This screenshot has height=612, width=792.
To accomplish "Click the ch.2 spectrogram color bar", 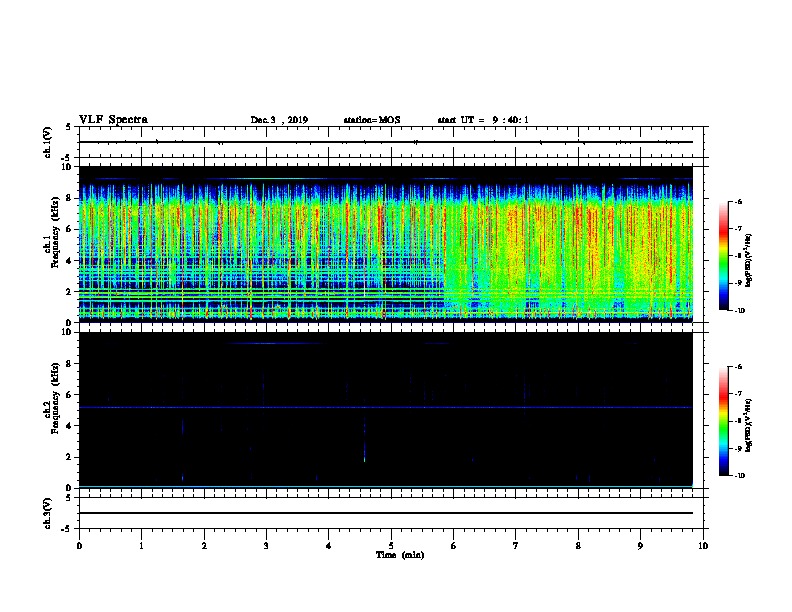I will tap(724, 421).
